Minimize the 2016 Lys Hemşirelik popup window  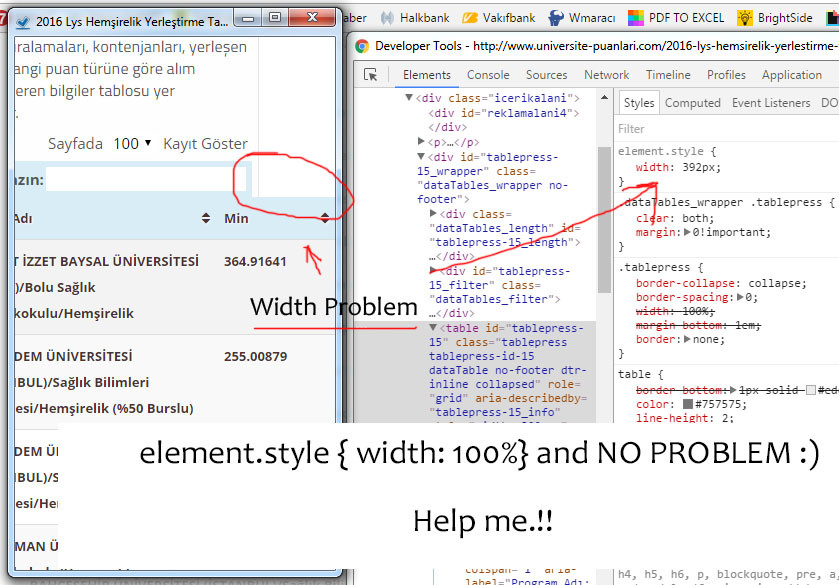(x=248, y=19)
